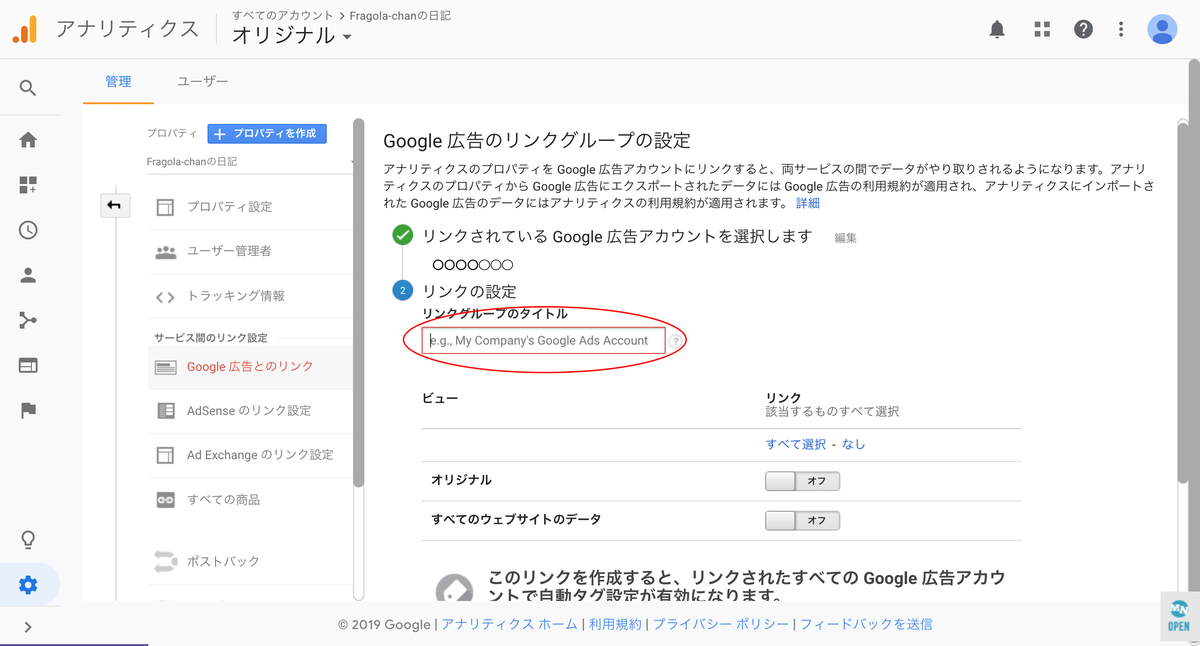Expand the sidebar with the chevron
Screen dimensions: 1200x646
click(28, 627)
